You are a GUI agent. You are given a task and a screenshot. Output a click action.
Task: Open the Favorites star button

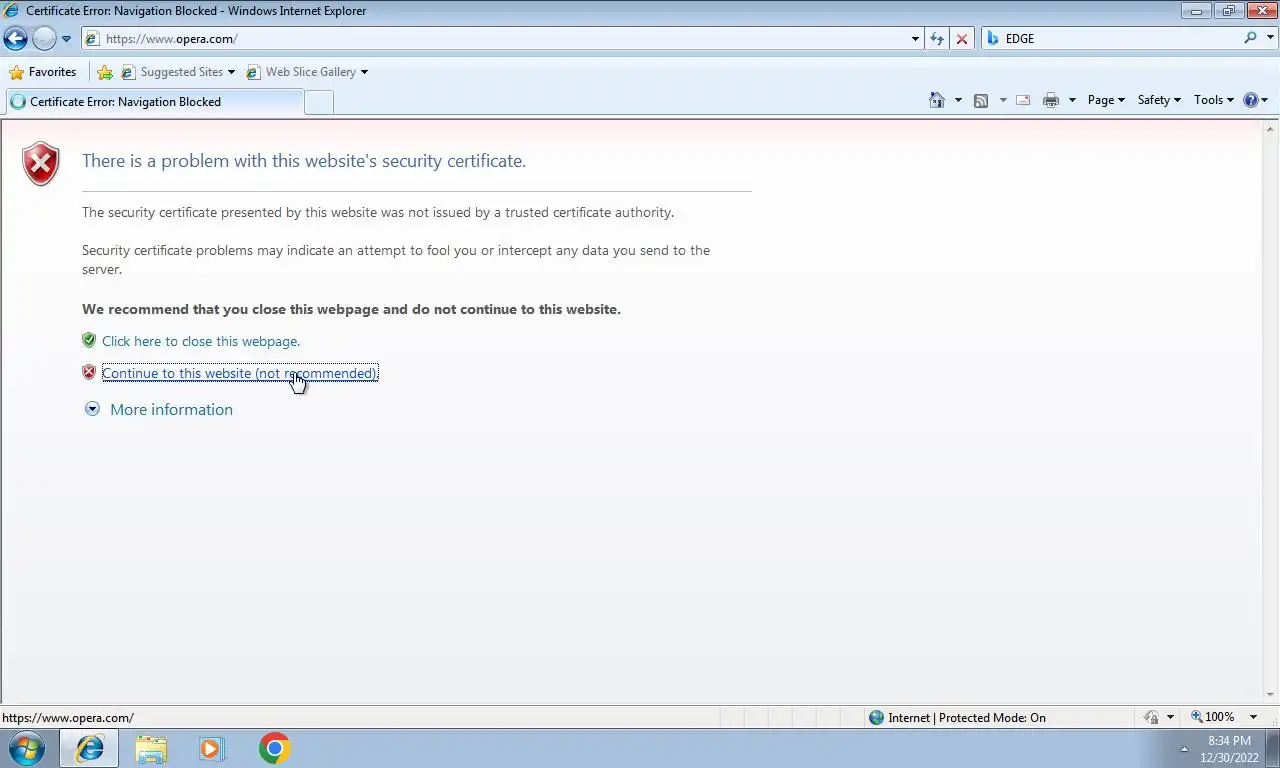43,72
